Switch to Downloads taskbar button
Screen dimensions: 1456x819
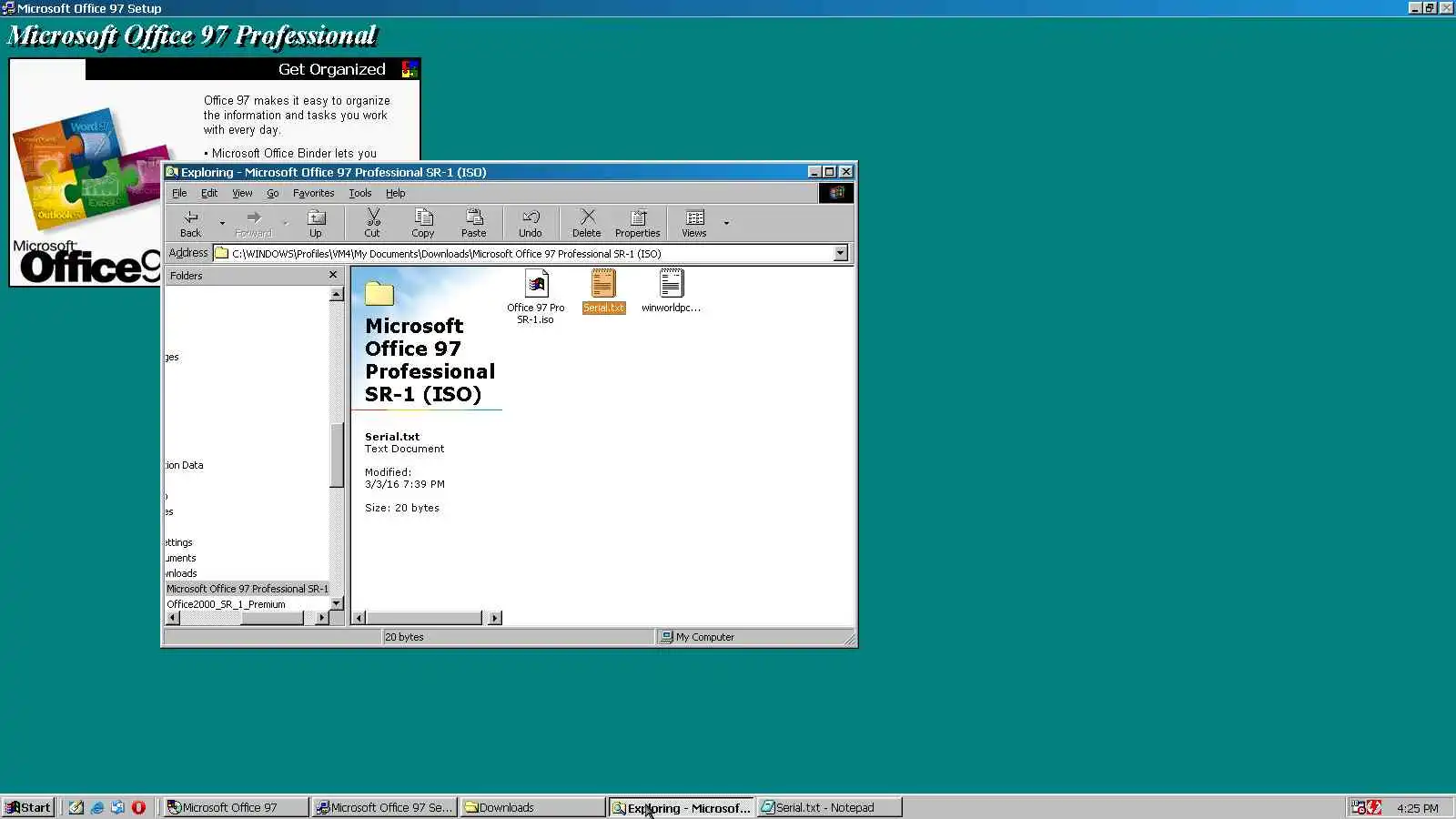pos(532,807)
